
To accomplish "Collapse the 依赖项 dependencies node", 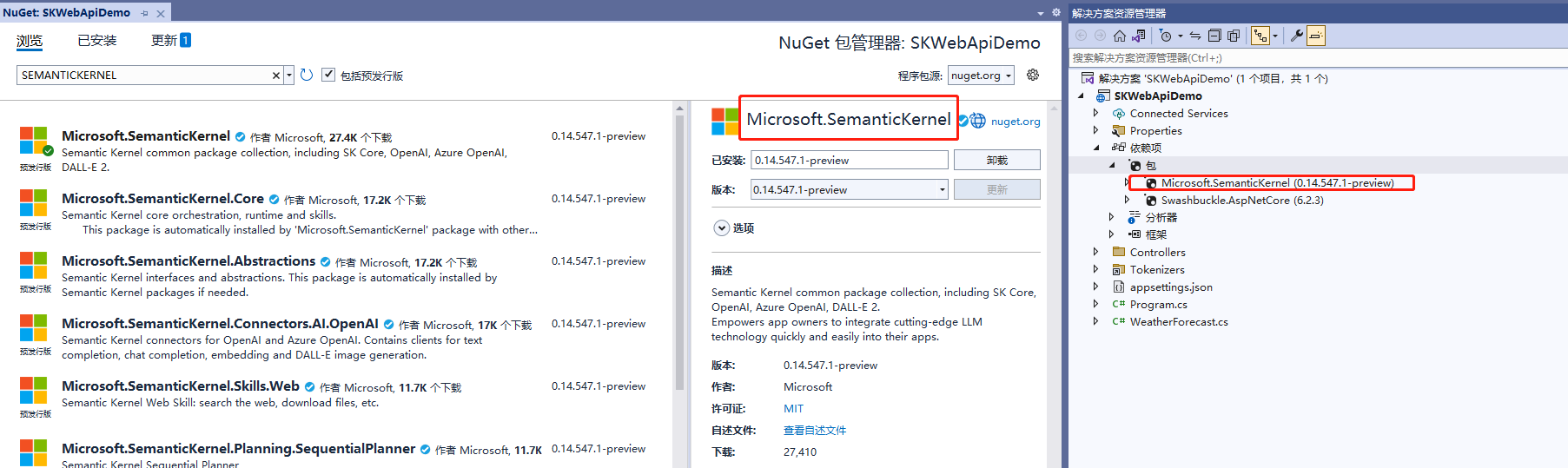I will click(x=1096, y=148).
